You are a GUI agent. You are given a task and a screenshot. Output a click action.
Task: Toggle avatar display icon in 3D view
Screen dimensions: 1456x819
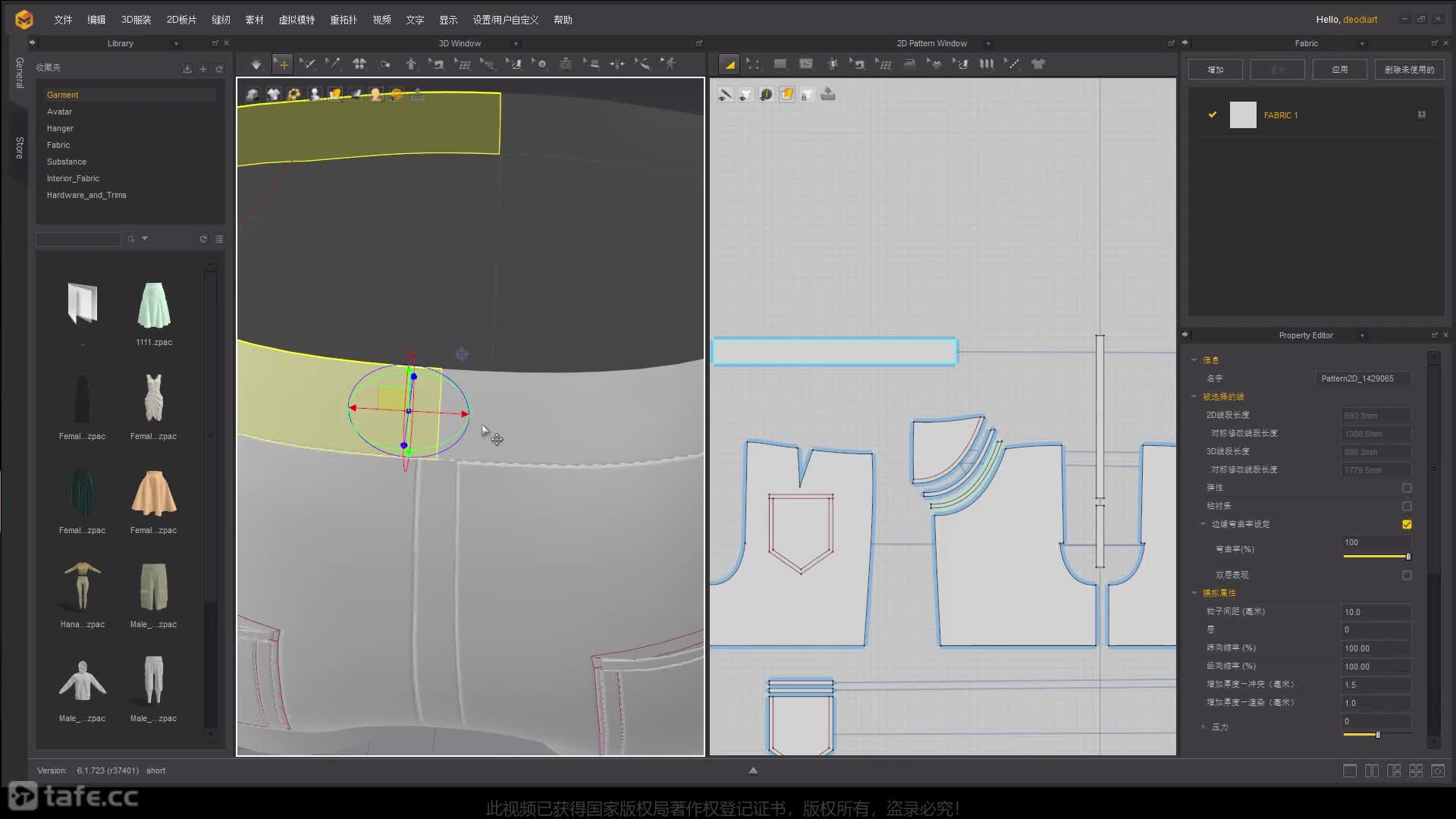314,94
